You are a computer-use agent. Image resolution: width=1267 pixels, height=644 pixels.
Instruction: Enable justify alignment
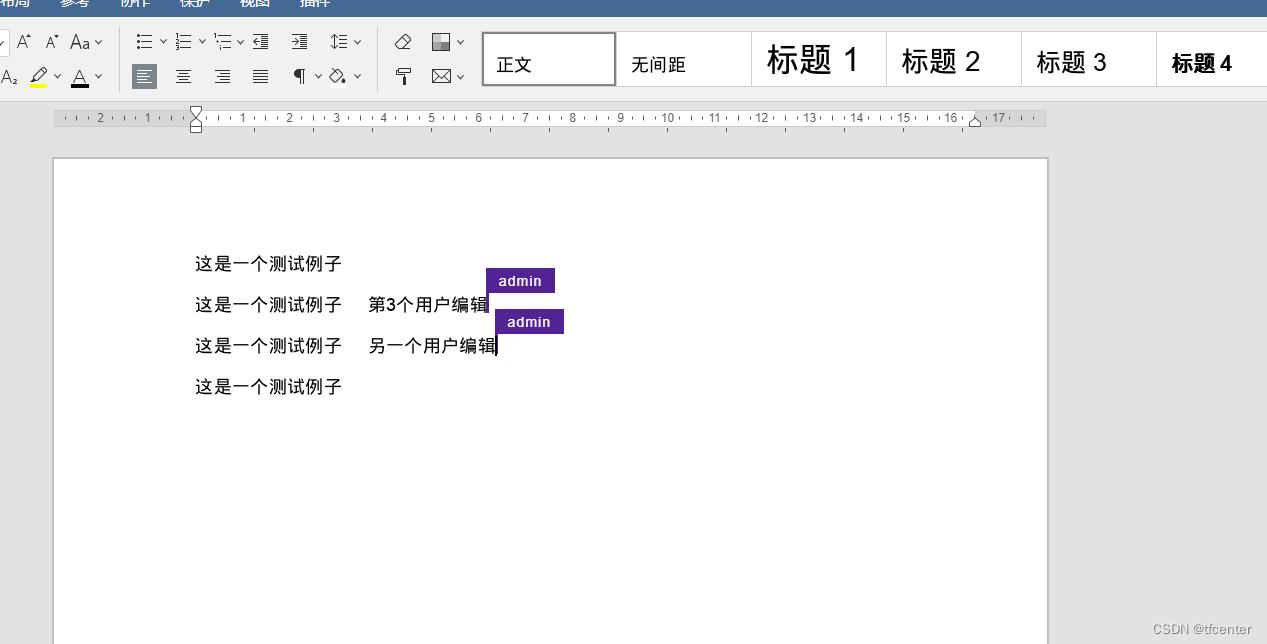[260, 76]
